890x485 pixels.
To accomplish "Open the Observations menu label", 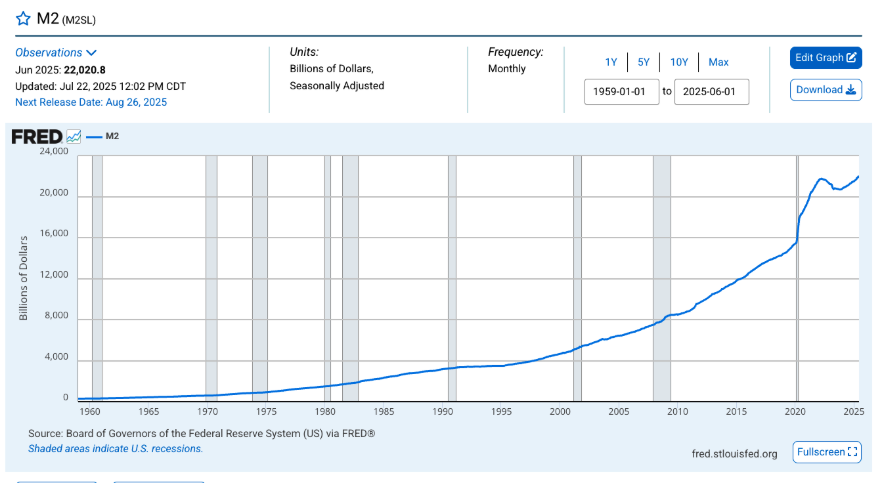I will (x=49, y=52).
